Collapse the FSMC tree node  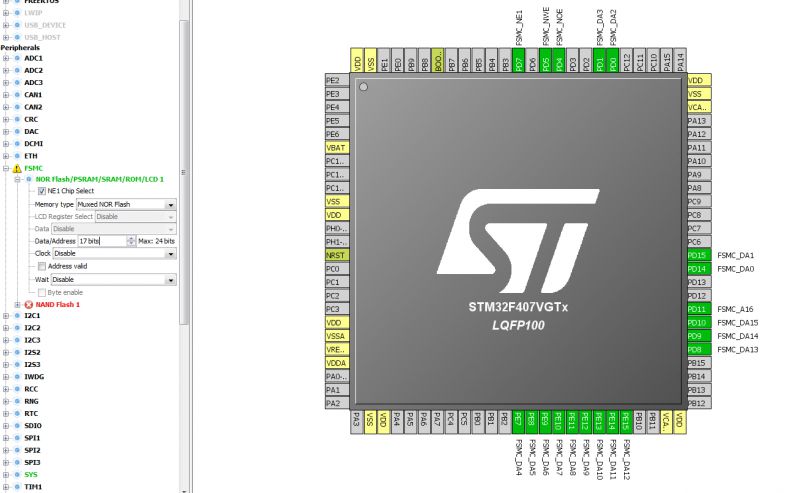click(x=6, y=168)
